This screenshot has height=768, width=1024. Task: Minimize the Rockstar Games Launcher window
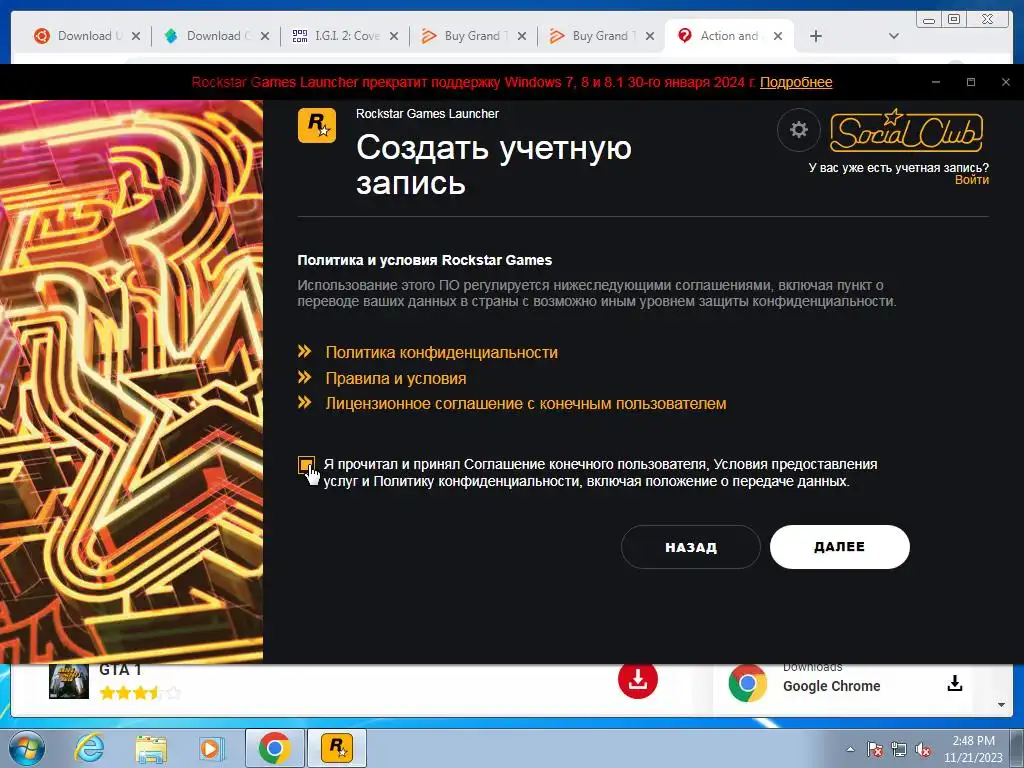(x=936, y=82)
